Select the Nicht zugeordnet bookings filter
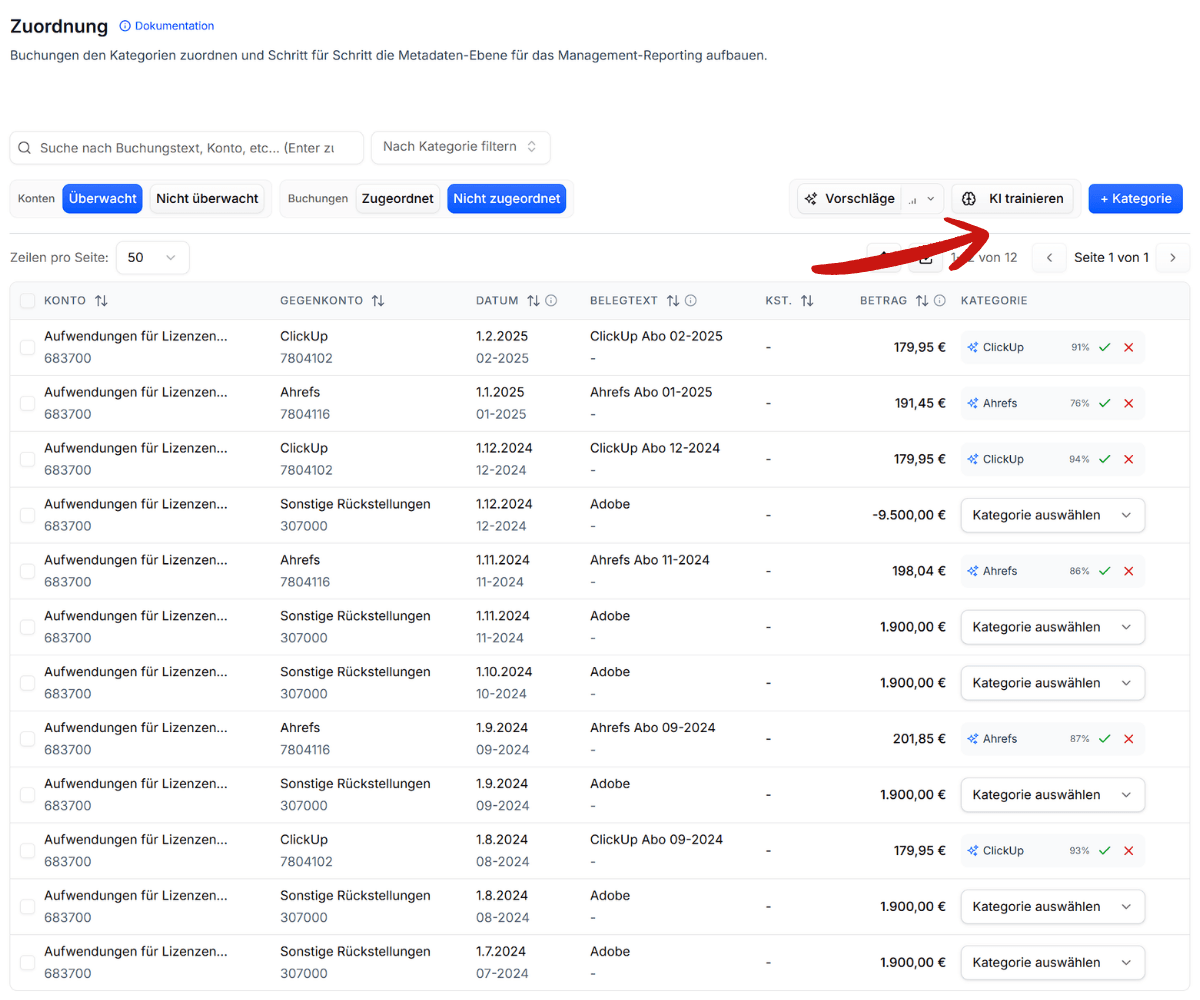Image resolution: width=1200 pixels, height=1000 pixels. [506, 199]
